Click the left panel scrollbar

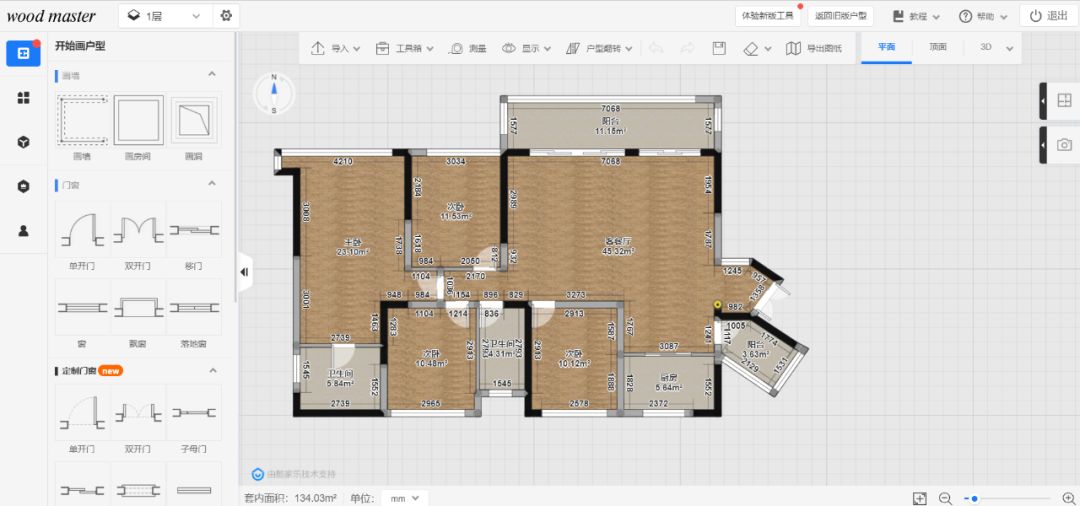(x=236, y=169)
